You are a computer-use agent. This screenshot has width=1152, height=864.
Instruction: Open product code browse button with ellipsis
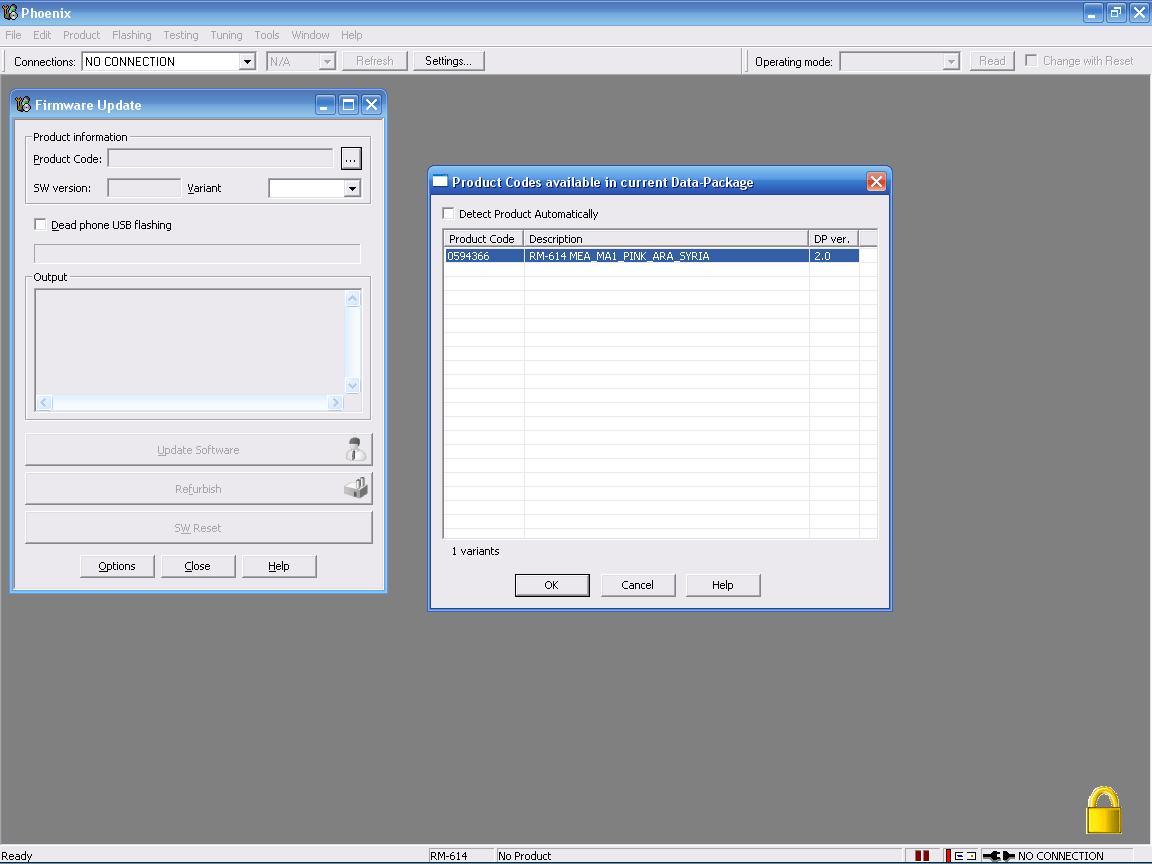351,159
